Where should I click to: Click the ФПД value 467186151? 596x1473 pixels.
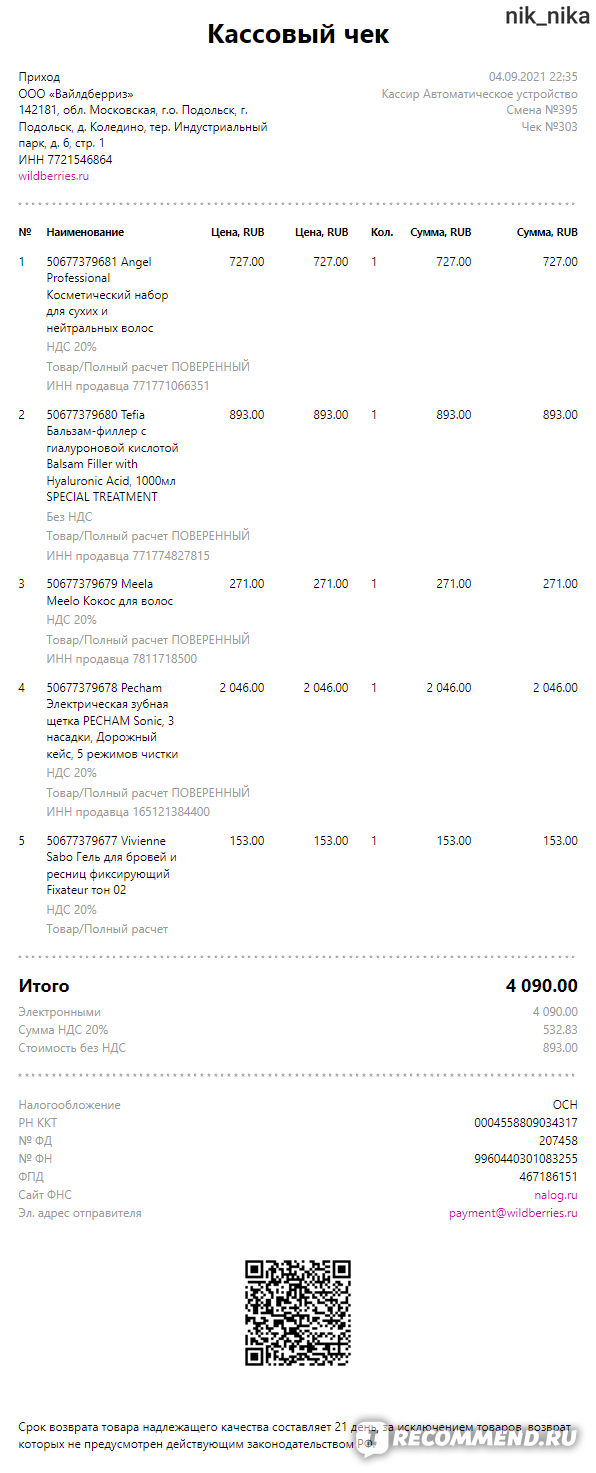click(548, 1177)
